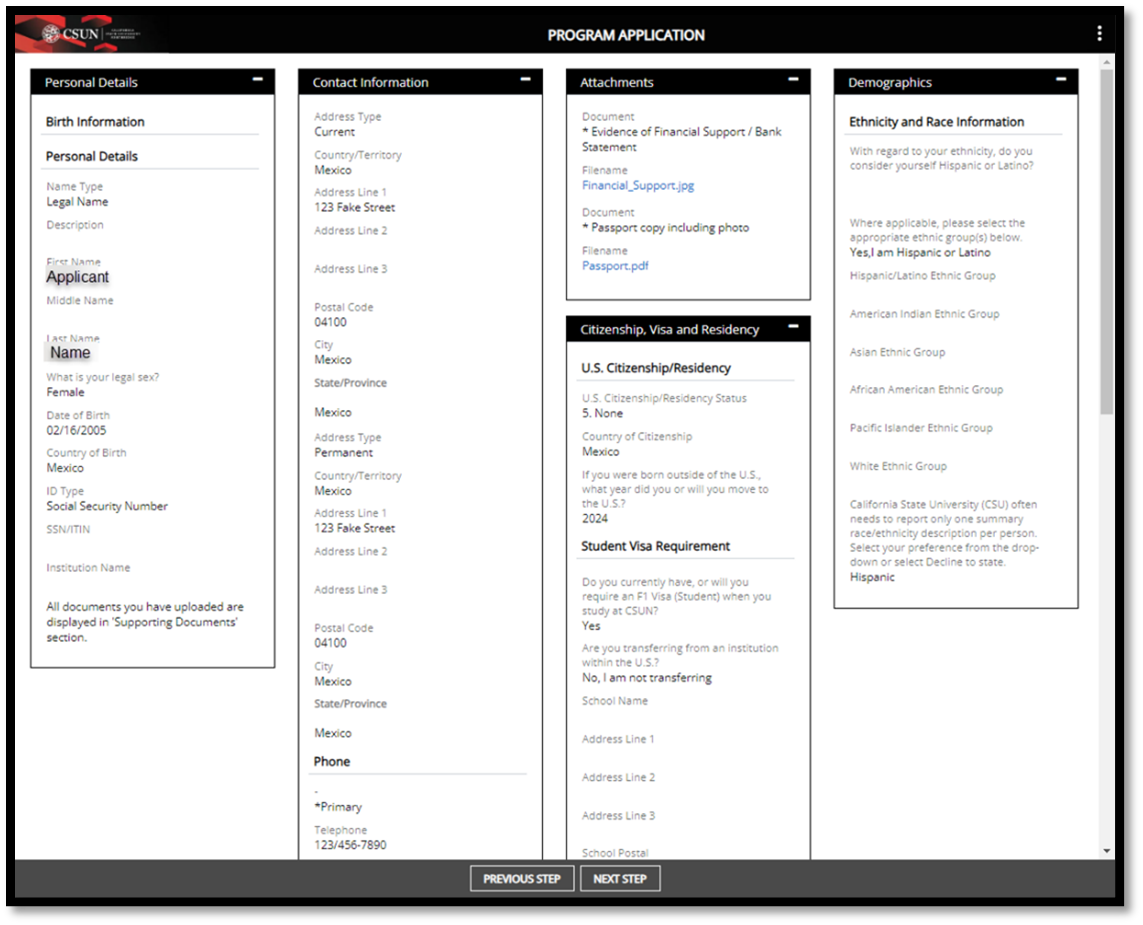Collapse the Contact Information panel

coord(526,78)
